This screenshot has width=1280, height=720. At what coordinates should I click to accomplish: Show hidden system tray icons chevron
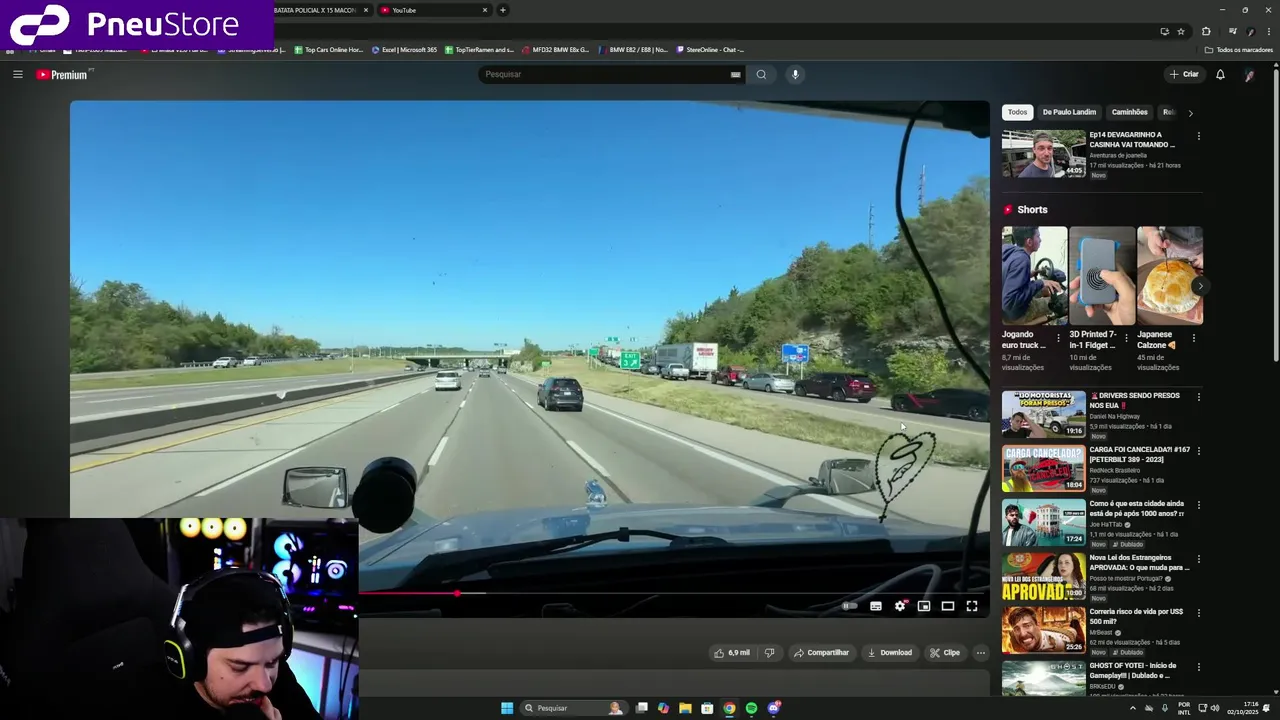tap(1132, 708)
